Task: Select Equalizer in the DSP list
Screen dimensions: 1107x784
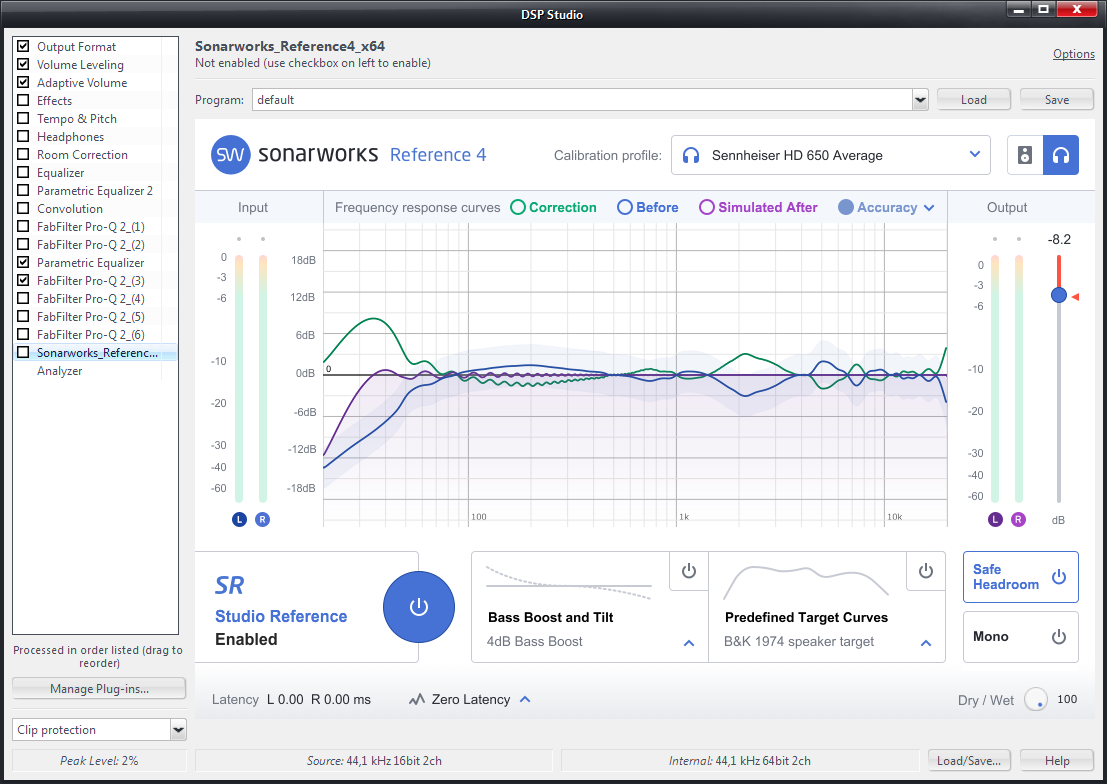Action: tap(61, 172)
